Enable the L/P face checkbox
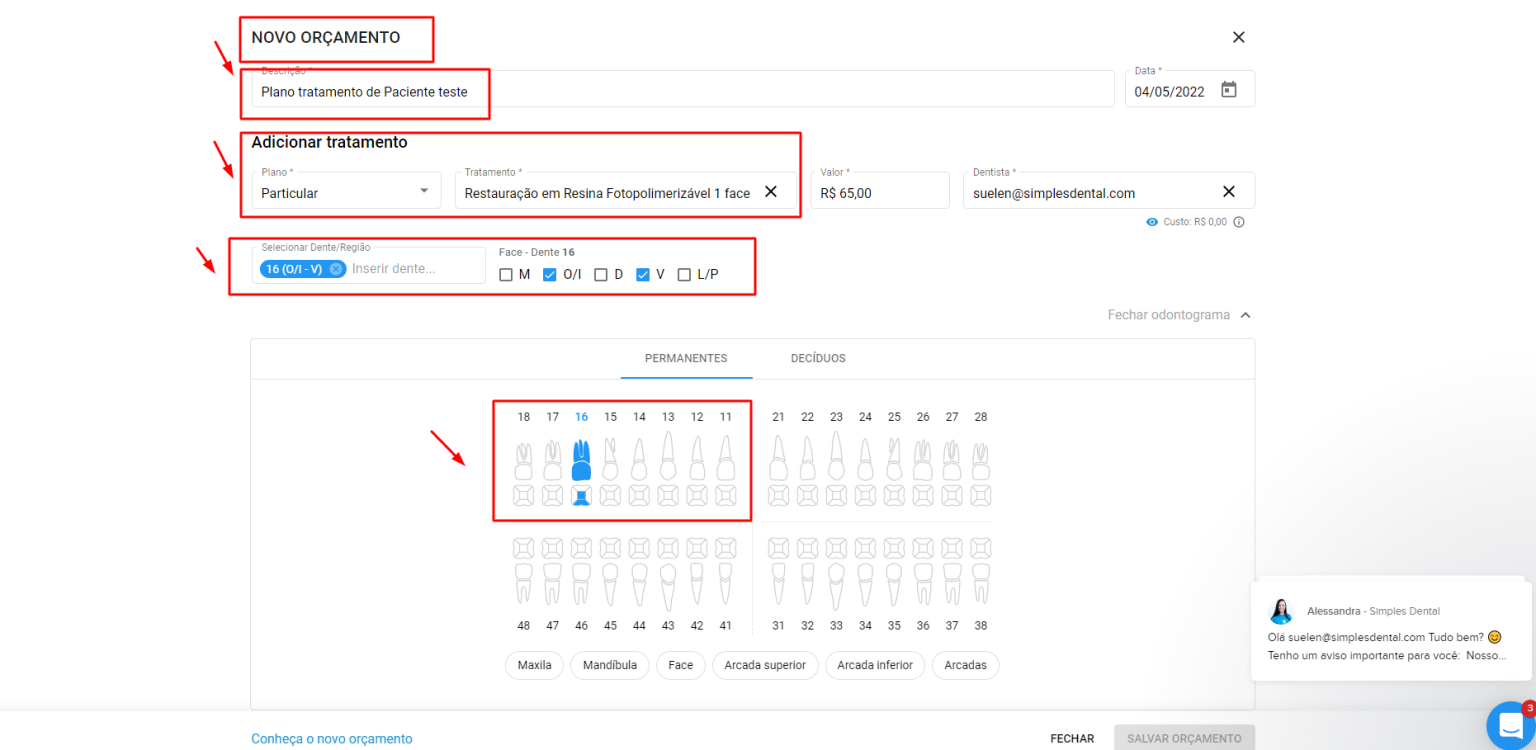The width and height of the screenshot is (1536, 750). [684, 275]
